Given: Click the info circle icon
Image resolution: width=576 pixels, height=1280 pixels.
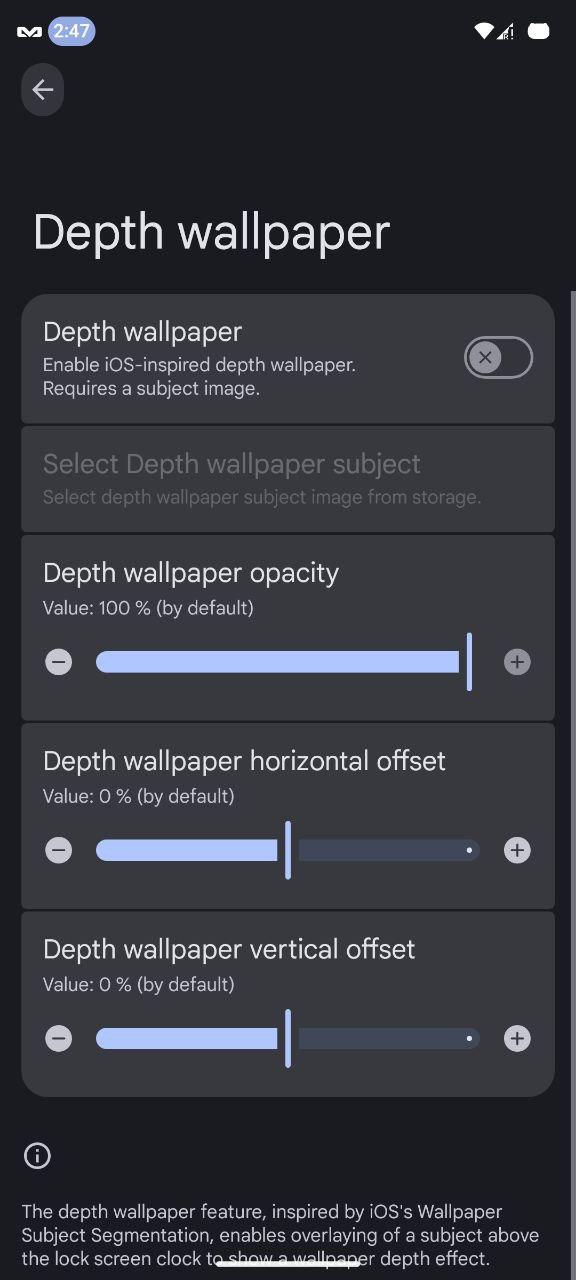Looking at the screenshot, I should pos(37,1156).
